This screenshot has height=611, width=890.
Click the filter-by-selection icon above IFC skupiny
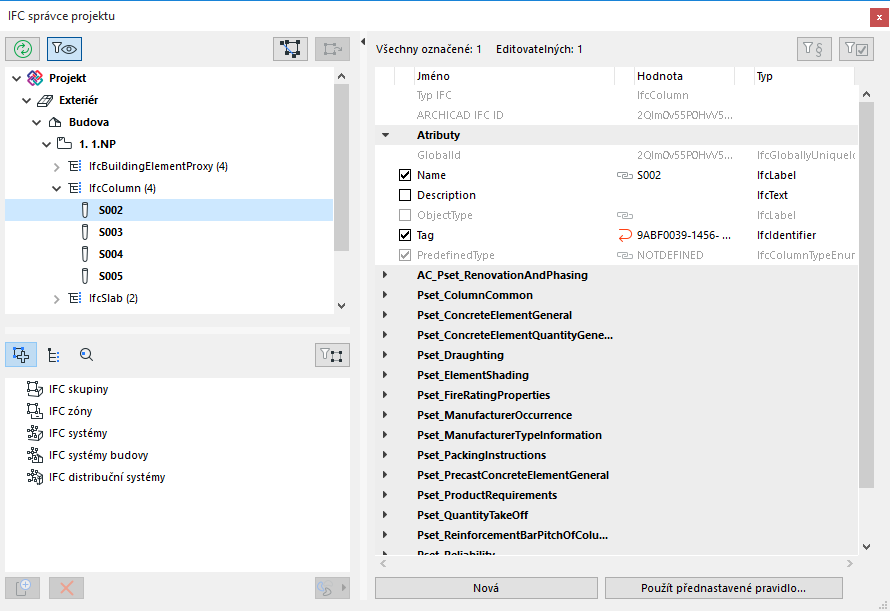[x=332, y=354]
